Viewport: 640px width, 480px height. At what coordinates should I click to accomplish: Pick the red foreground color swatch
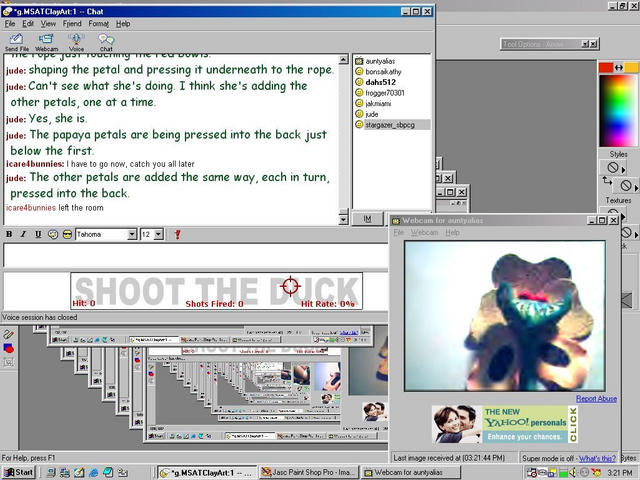click(x=606, y=68)
